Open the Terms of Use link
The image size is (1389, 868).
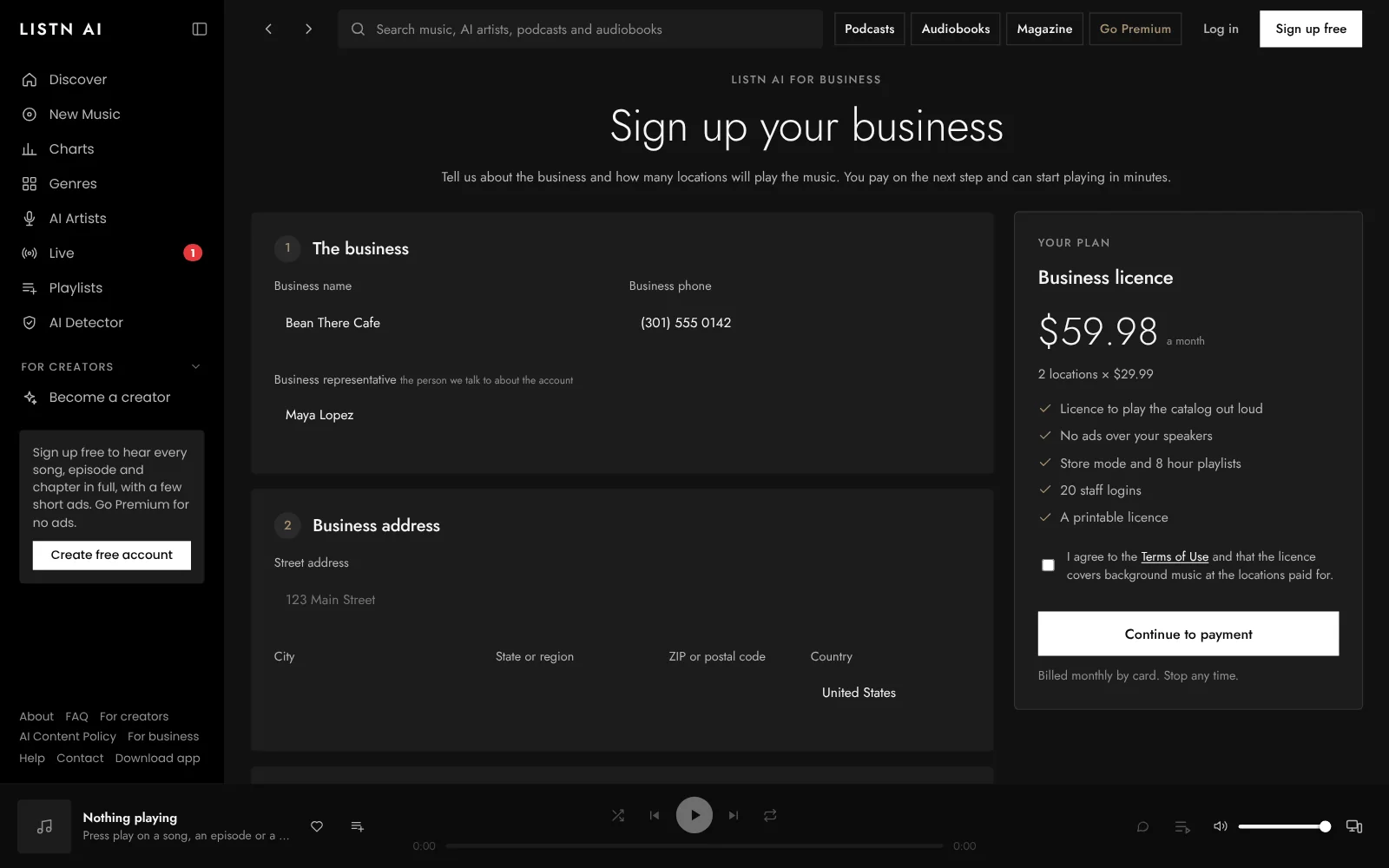(1175, 556)
